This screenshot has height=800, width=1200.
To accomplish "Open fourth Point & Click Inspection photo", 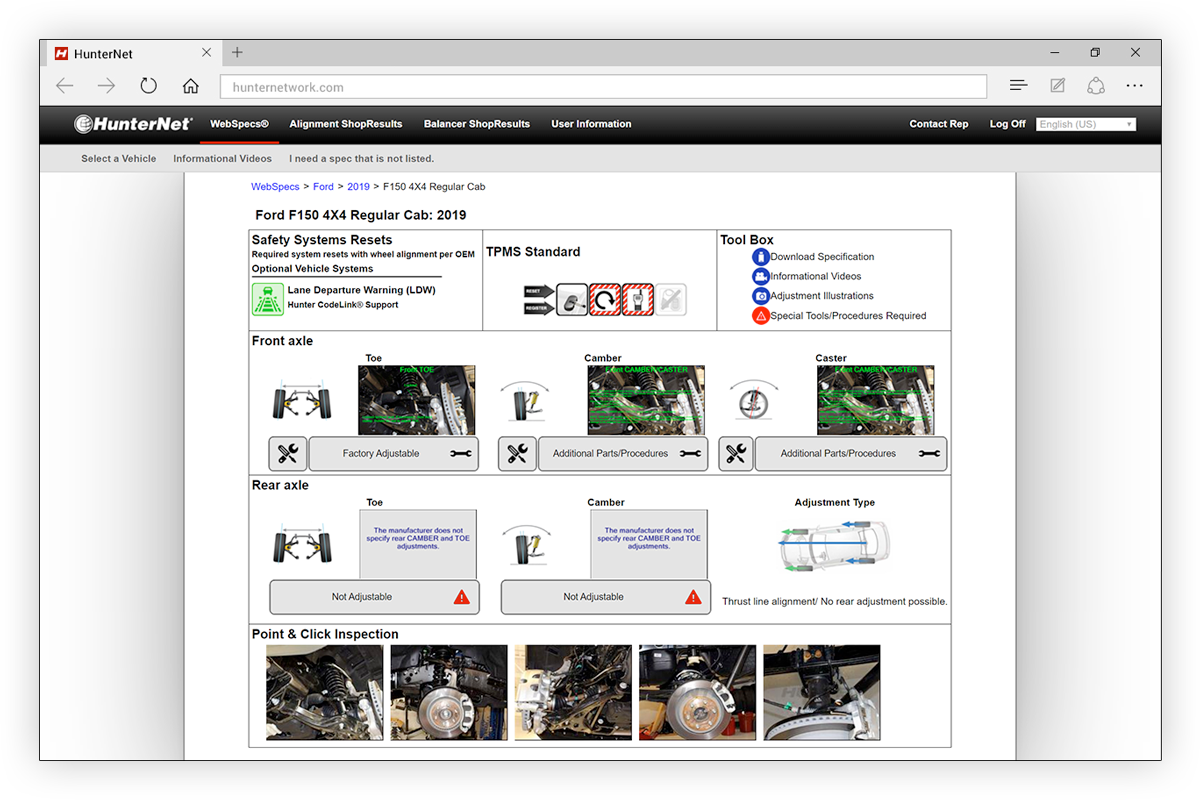I will 697,692.
